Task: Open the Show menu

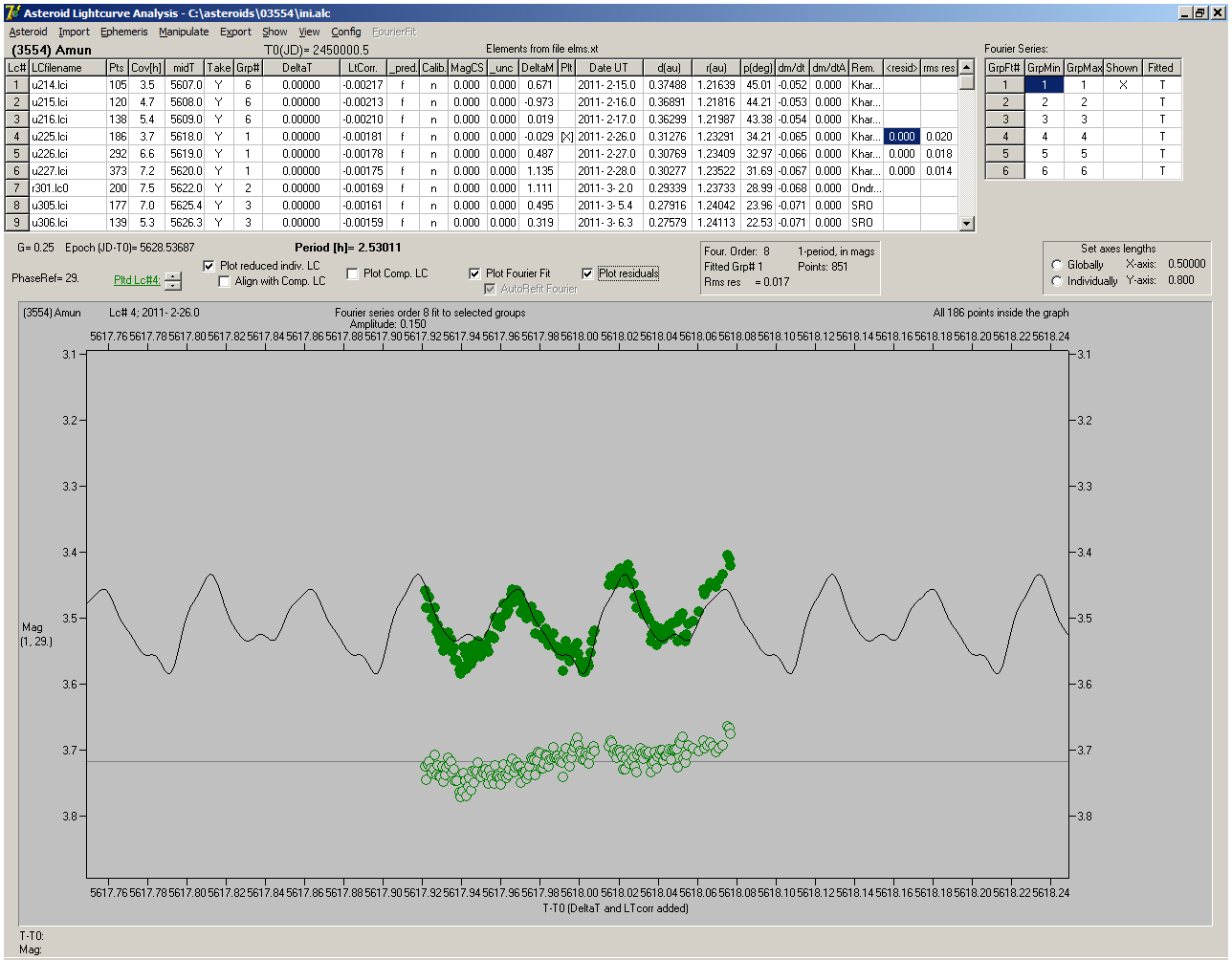Action: click(275, 32)
